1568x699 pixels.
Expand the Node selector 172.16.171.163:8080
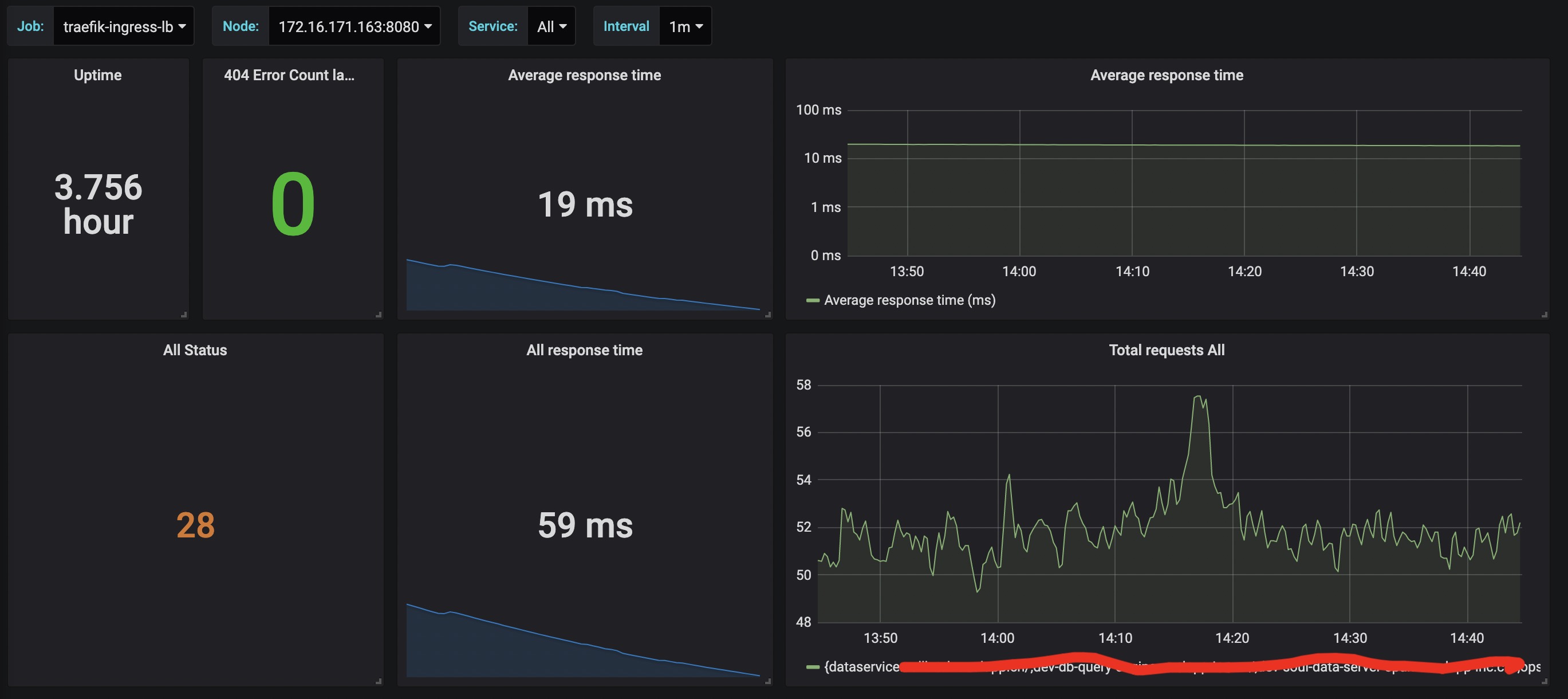pos(354,26)
